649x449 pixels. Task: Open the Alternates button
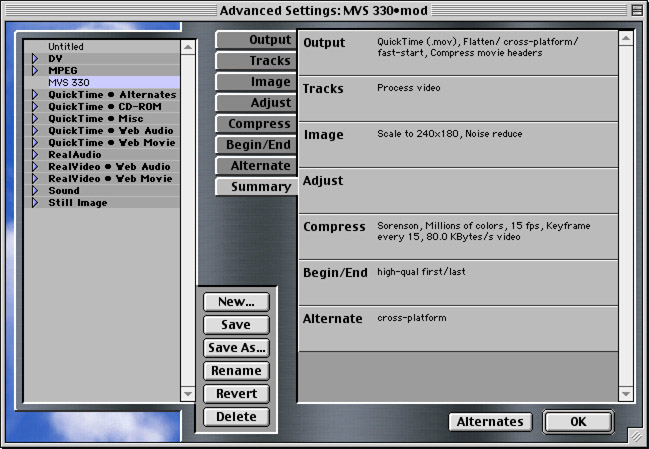pos(490,422)
